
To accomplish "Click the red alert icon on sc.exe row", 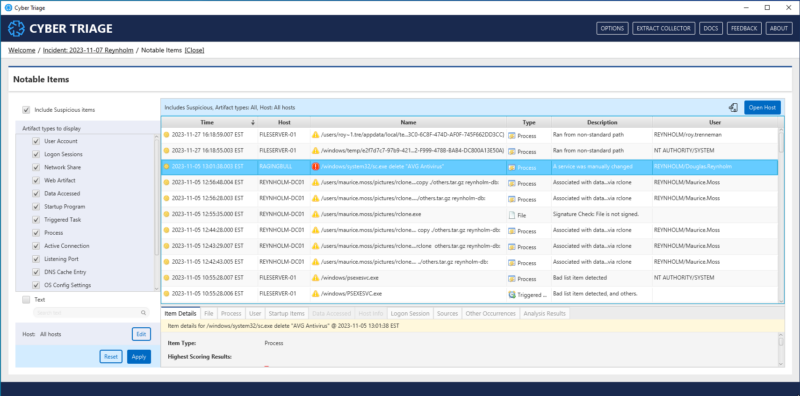I will [x=315, y=167].
